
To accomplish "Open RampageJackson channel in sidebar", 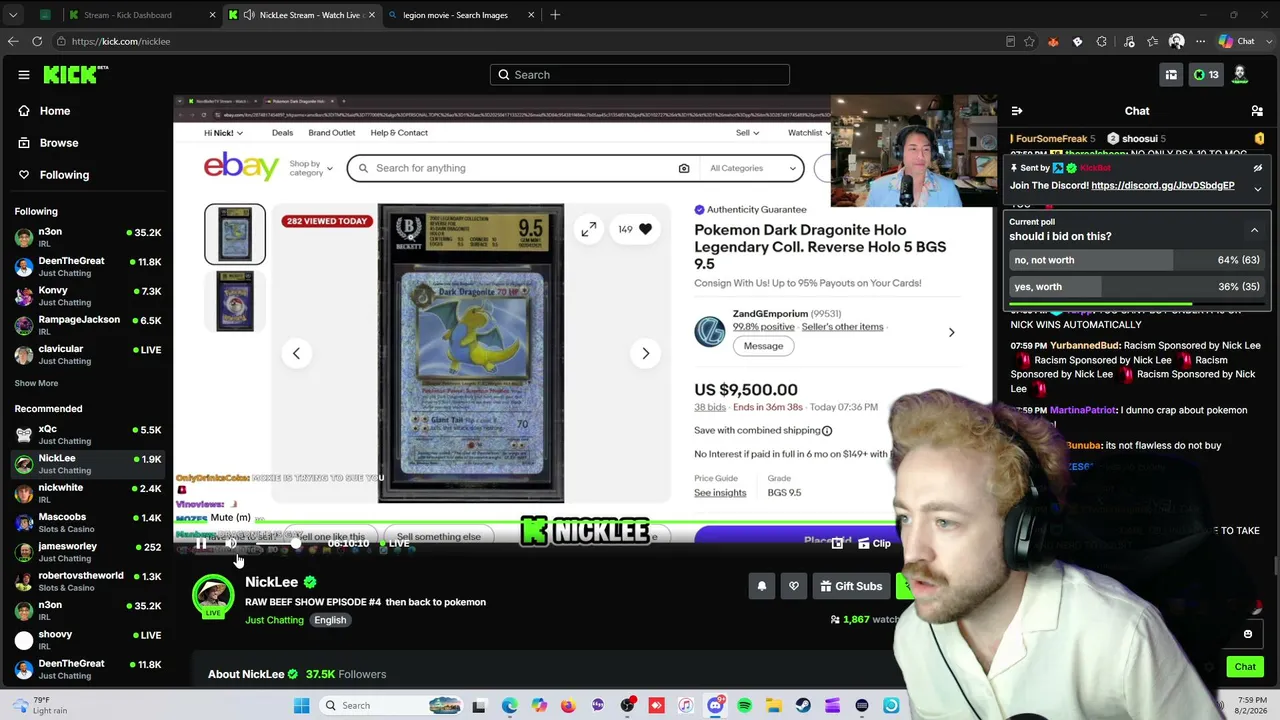I will (88, 325).
